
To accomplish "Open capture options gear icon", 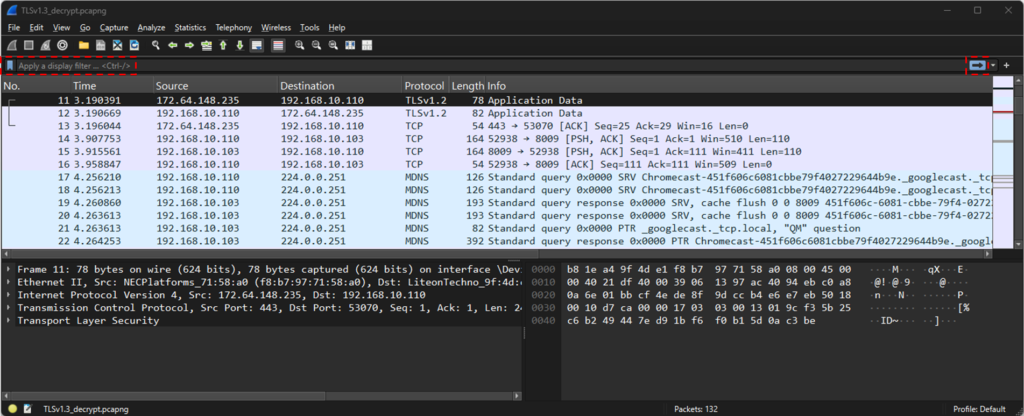I will click(x=62, y=46).
